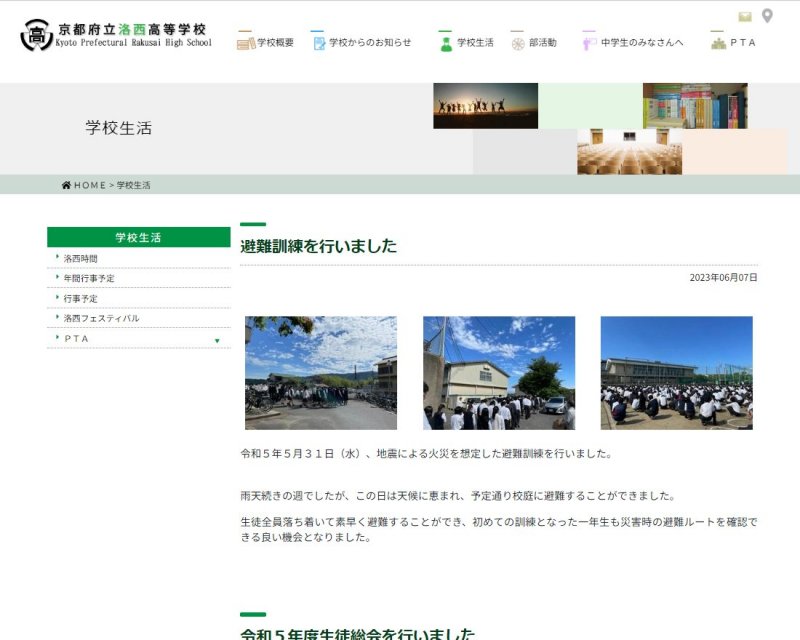Click the mail envelope icon

[745, 16]
